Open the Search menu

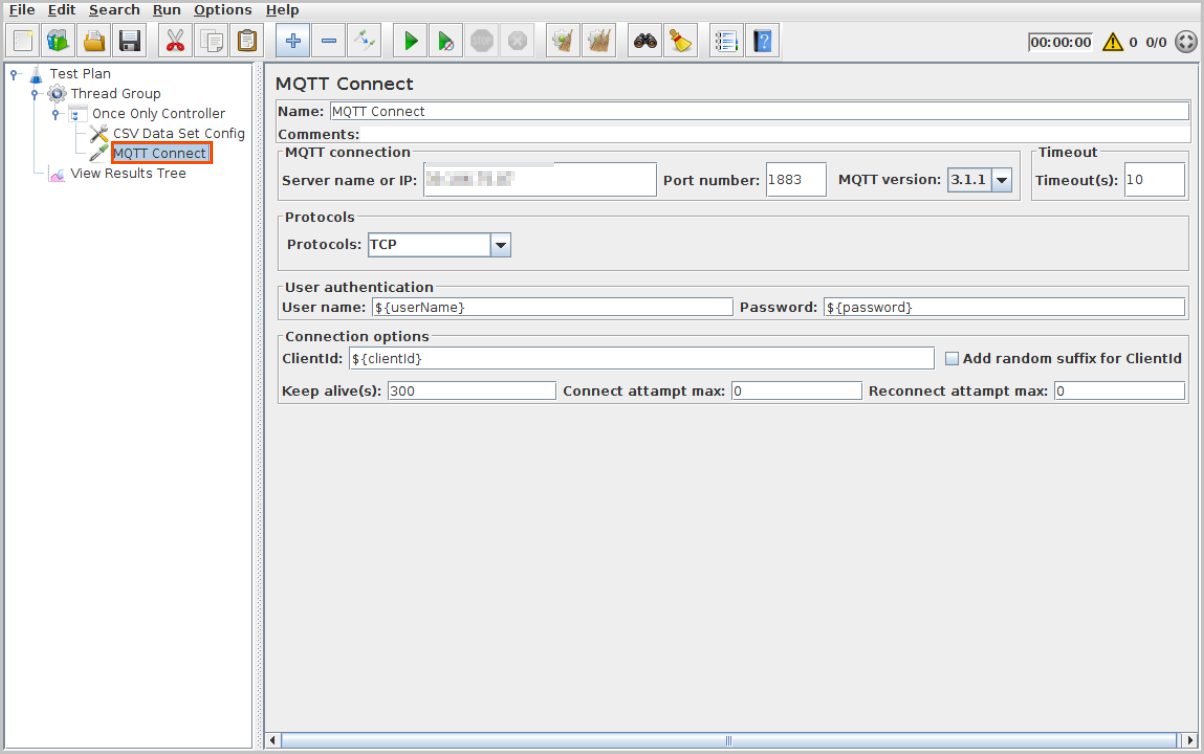[114, 10]
